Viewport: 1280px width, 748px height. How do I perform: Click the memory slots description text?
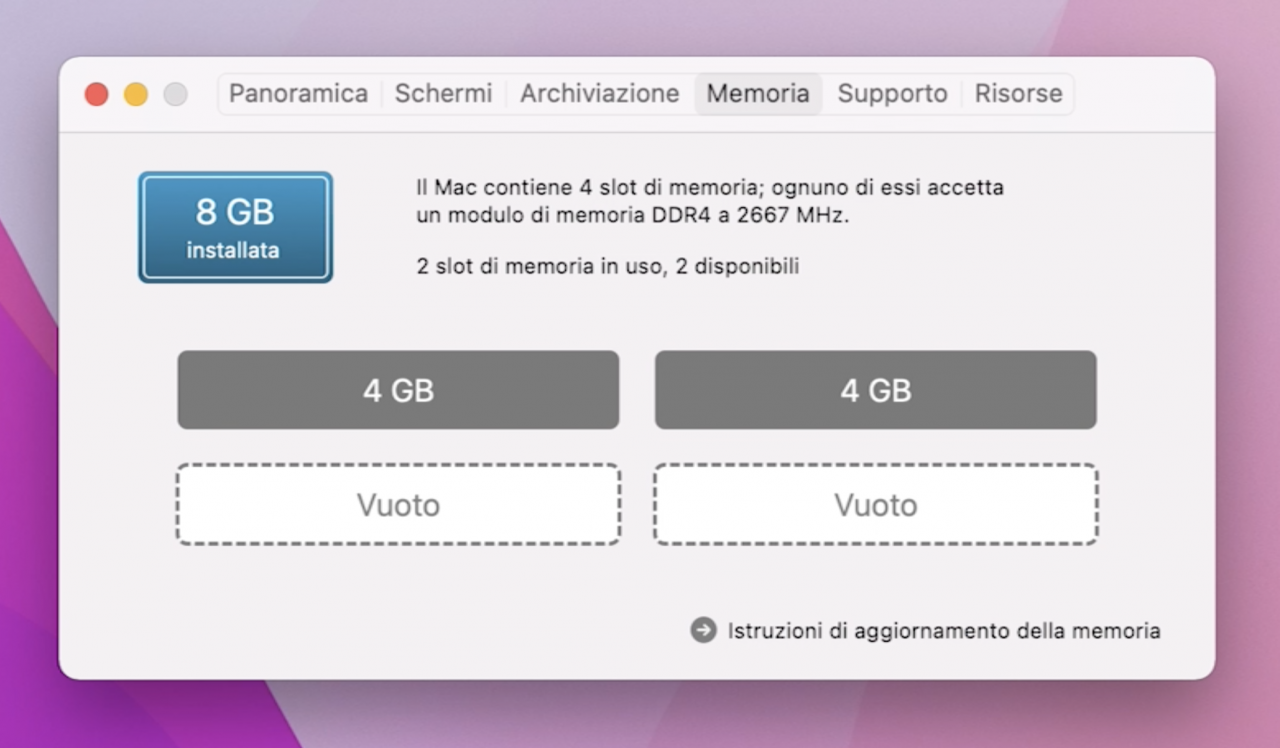[710, 201]
